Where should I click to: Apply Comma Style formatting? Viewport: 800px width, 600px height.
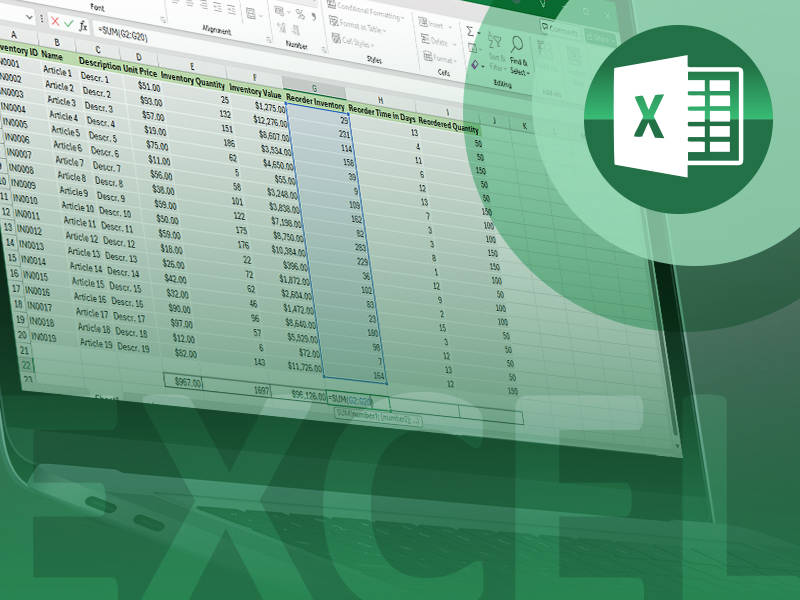[313, 17]
